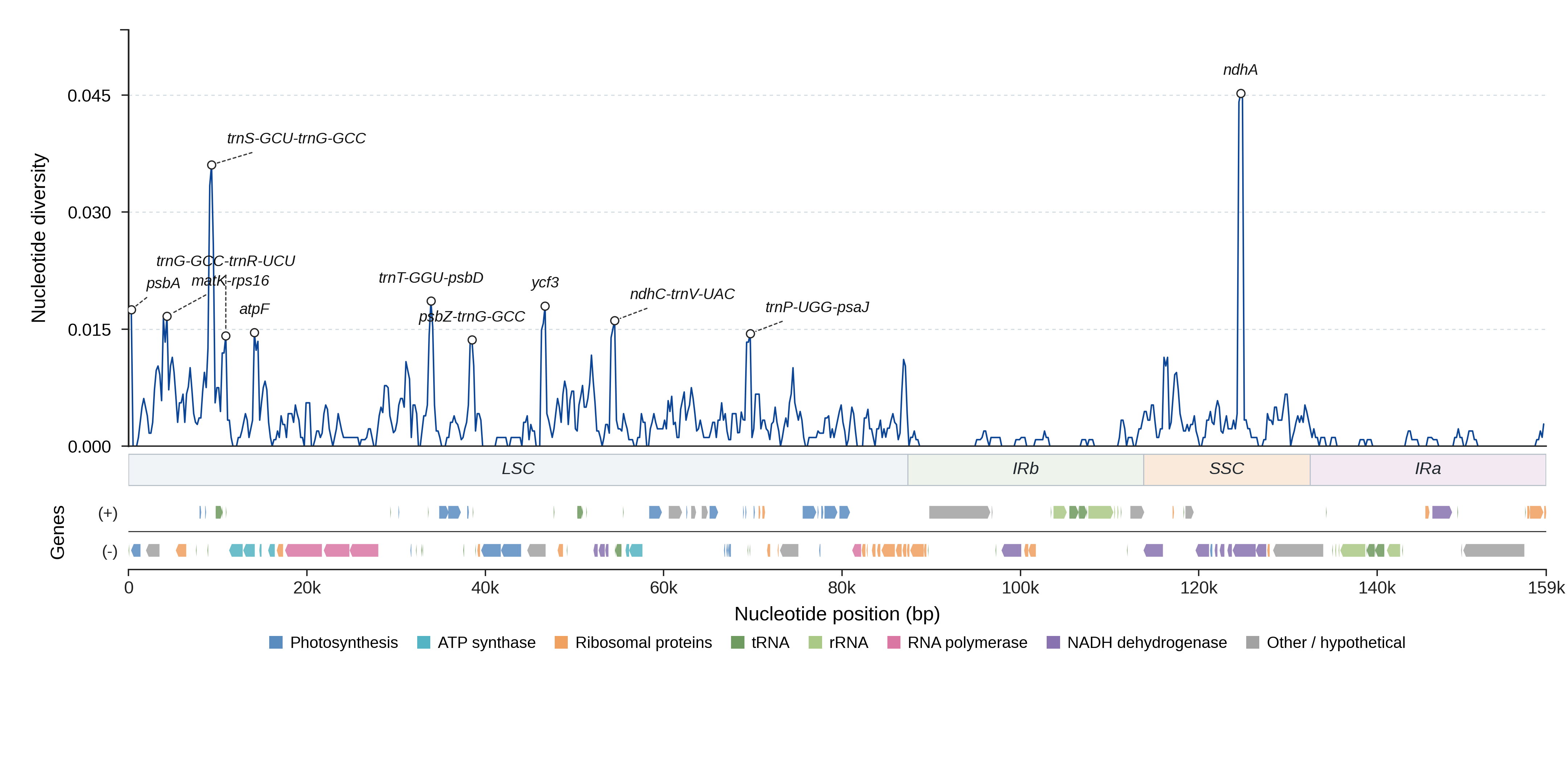Image resolution: width=1568 pixels, height=763 pixels.
Task: Click the NADH dehydrogenase legend swatch
Action: [1053, 642]
